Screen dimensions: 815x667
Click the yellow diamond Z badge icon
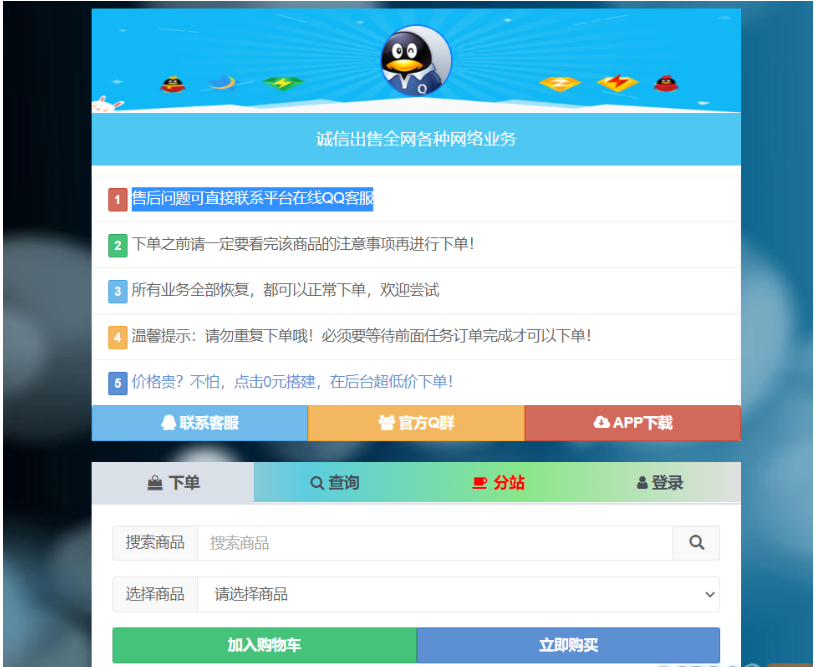[559, 83]
